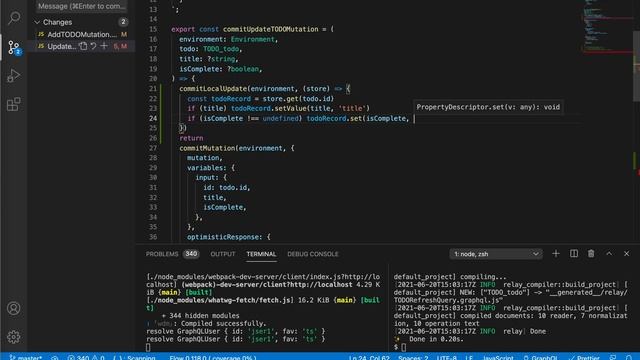Show errors and warnings count 340
Screen dimensions: 640x360
(x=86, y=357)
